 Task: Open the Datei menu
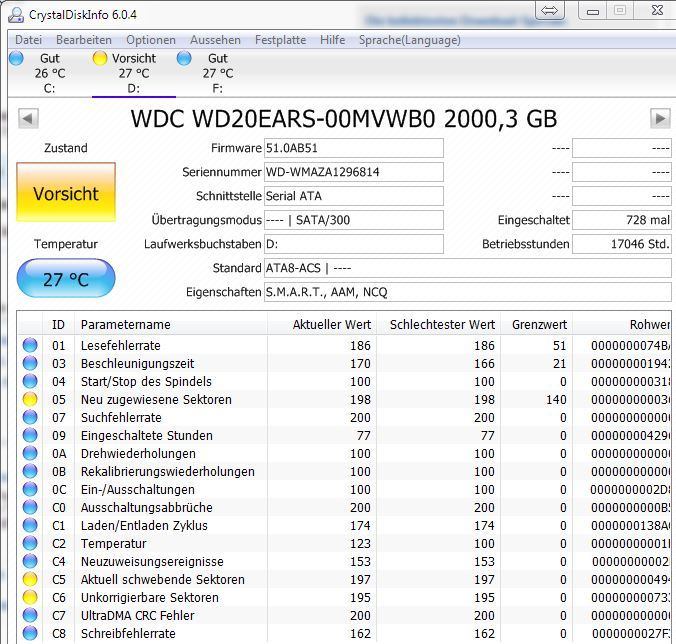pos(28,40)
